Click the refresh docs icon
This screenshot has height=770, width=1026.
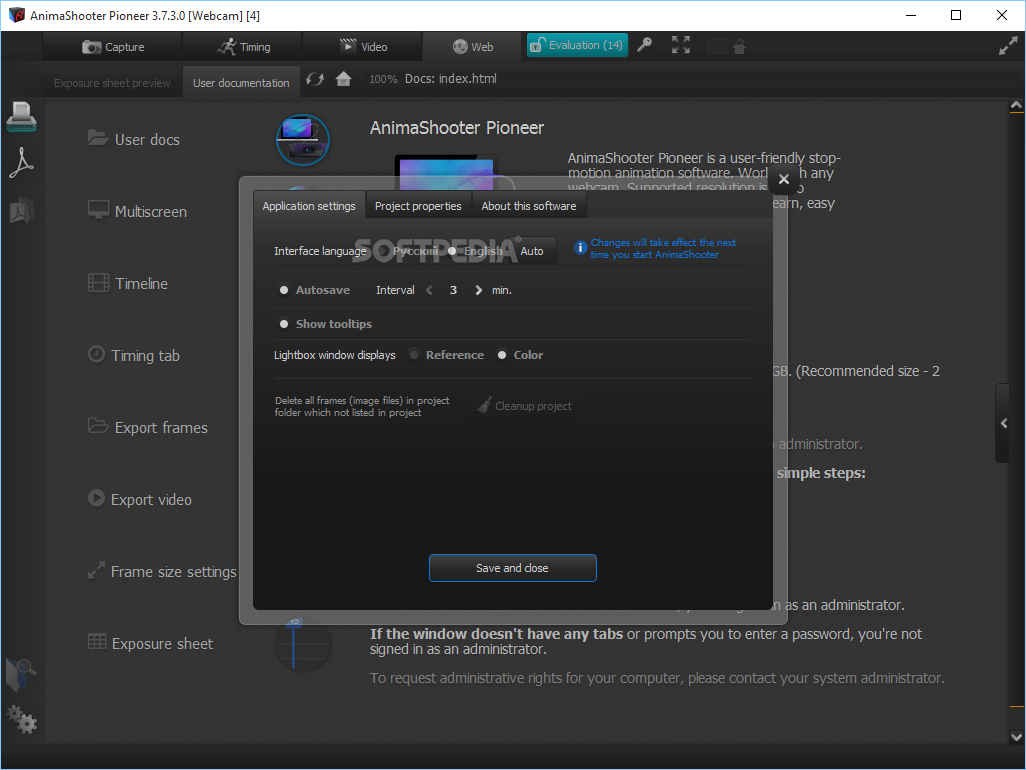[x=315, y=79]
